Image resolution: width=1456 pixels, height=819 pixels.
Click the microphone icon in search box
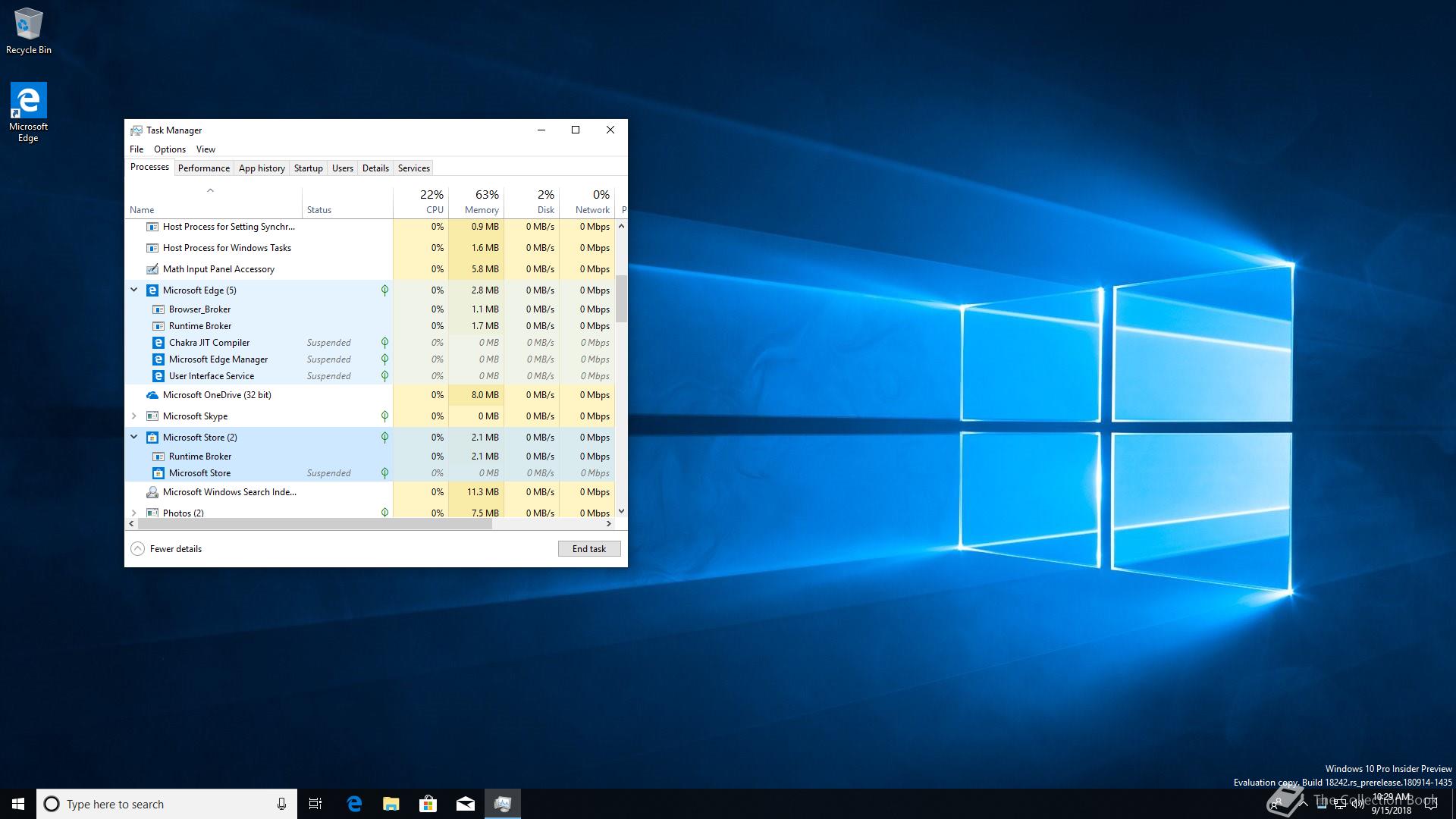[281, 804]
